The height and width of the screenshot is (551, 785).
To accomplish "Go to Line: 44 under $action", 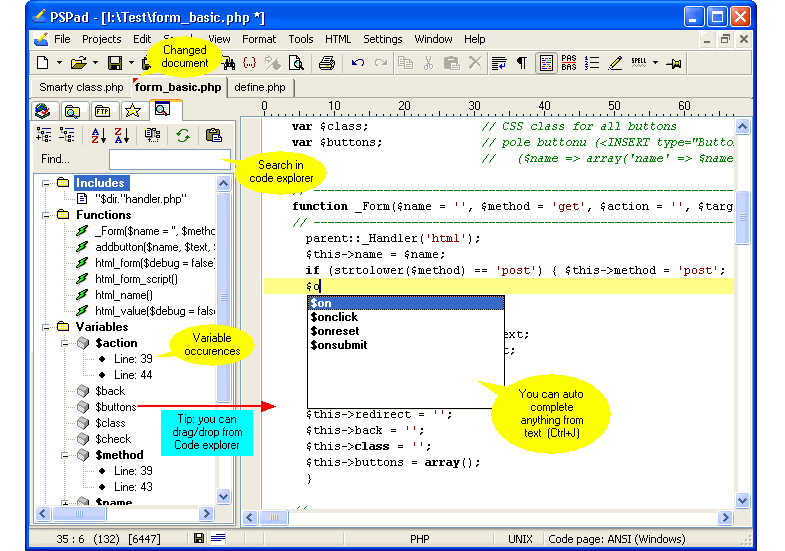I will (133, 375).
